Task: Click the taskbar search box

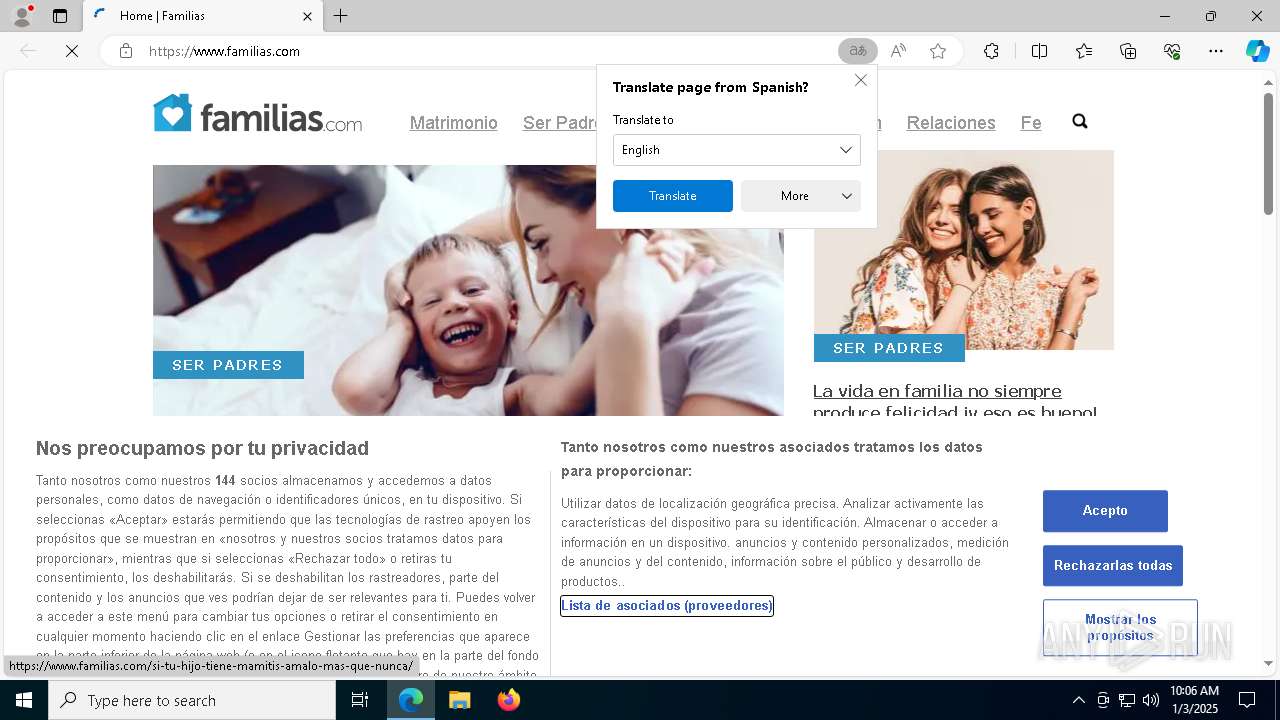Action: [x=192, y=700]
